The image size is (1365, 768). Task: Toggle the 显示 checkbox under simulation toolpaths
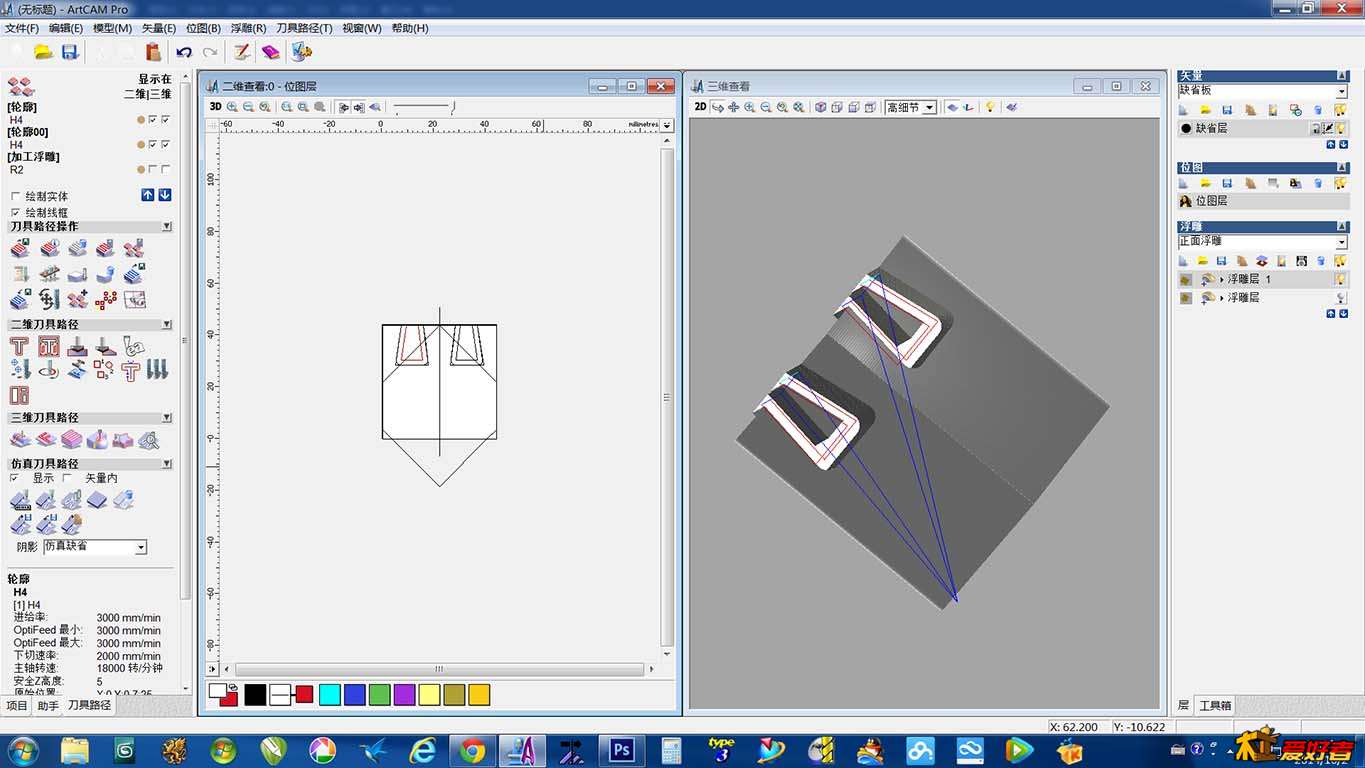tap(15, 478)
